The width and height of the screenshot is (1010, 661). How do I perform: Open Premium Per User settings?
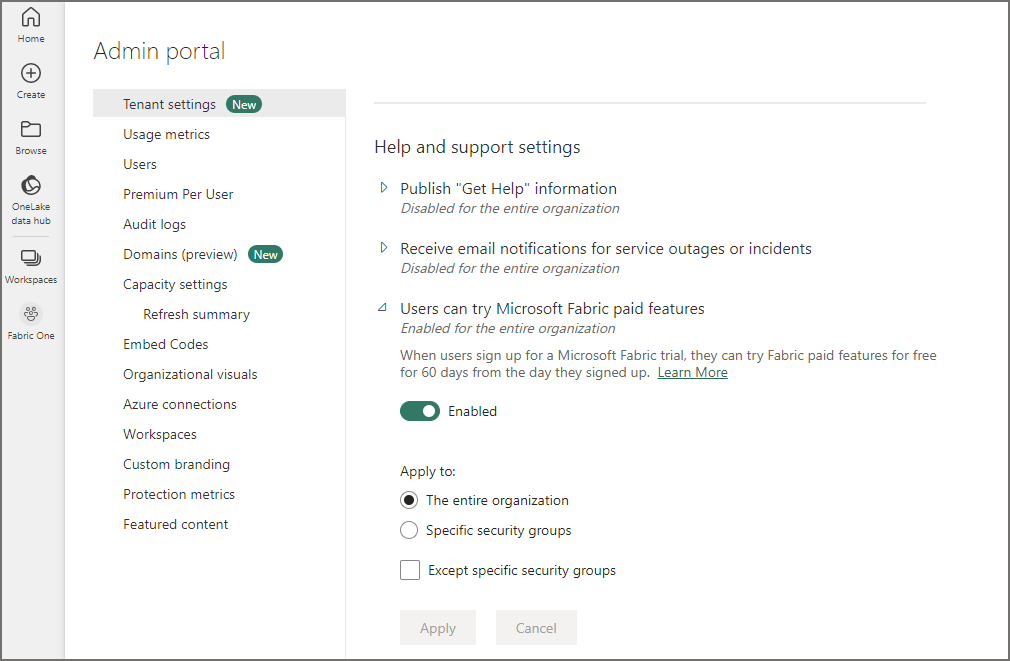click(x=178, y=194)
